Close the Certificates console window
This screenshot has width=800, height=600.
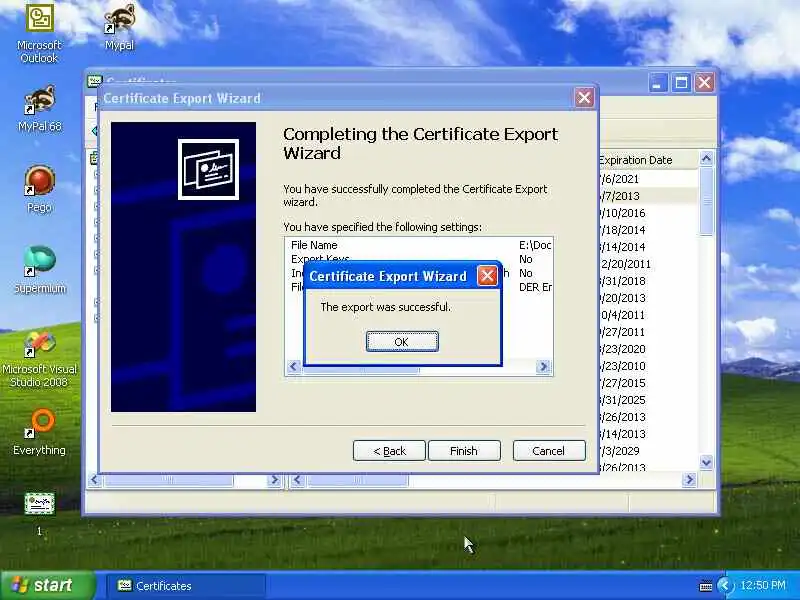pos(705,83)
